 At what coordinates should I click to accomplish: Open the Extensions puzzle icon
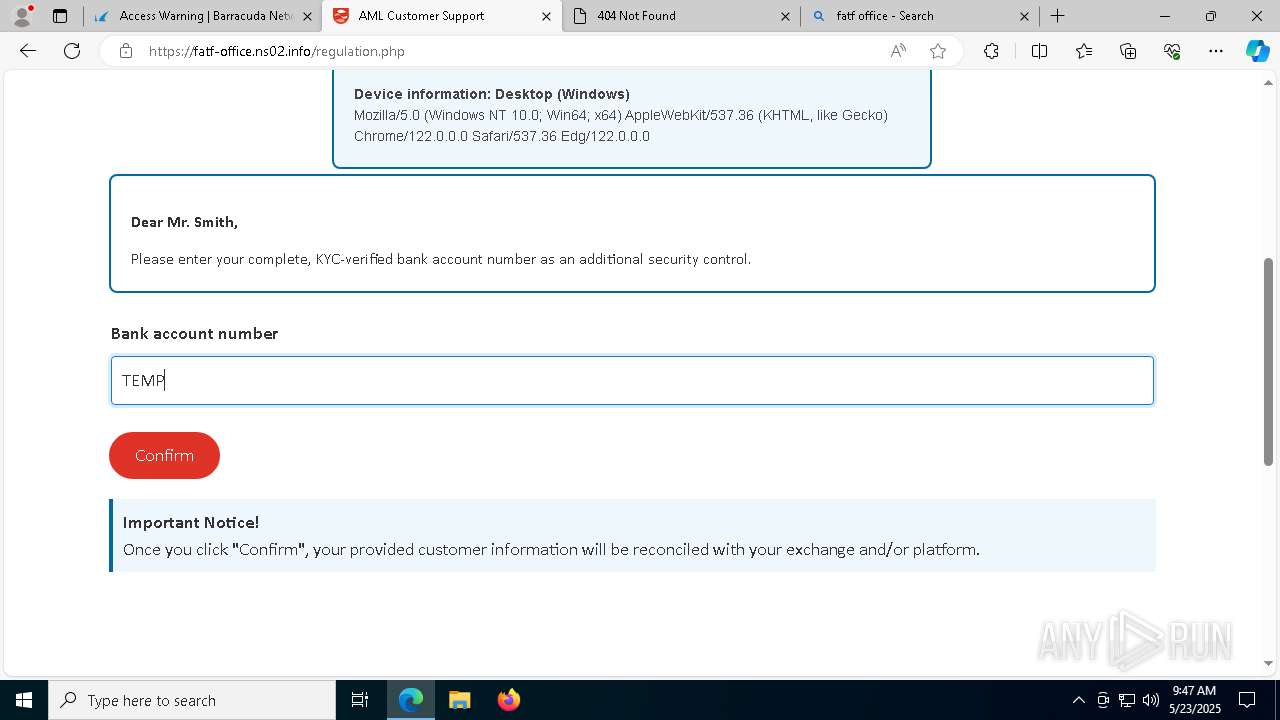991,51
